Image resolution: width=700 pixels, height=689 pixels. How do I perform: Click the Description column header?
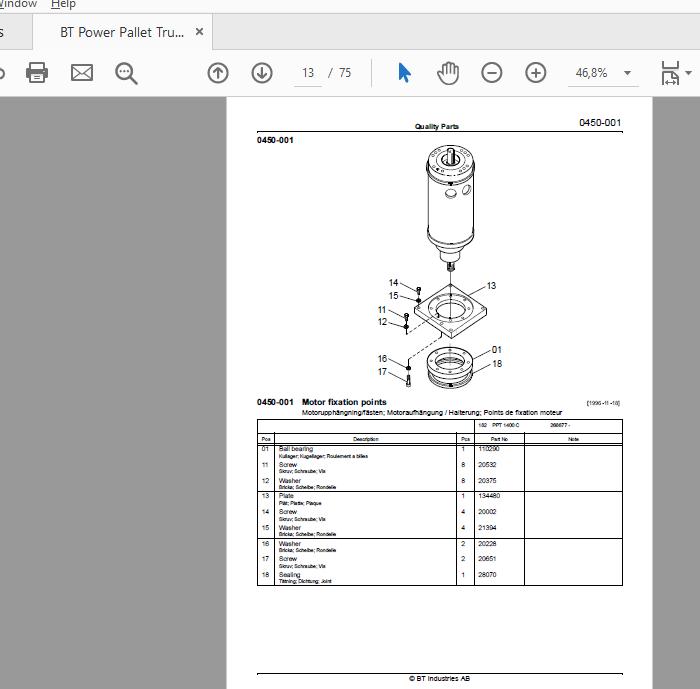[365, 439]
